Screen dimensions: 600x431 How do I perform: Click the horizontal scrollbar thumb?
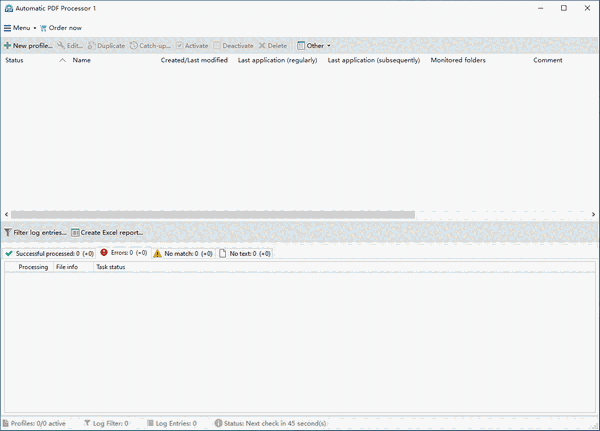tap(213, 214)
